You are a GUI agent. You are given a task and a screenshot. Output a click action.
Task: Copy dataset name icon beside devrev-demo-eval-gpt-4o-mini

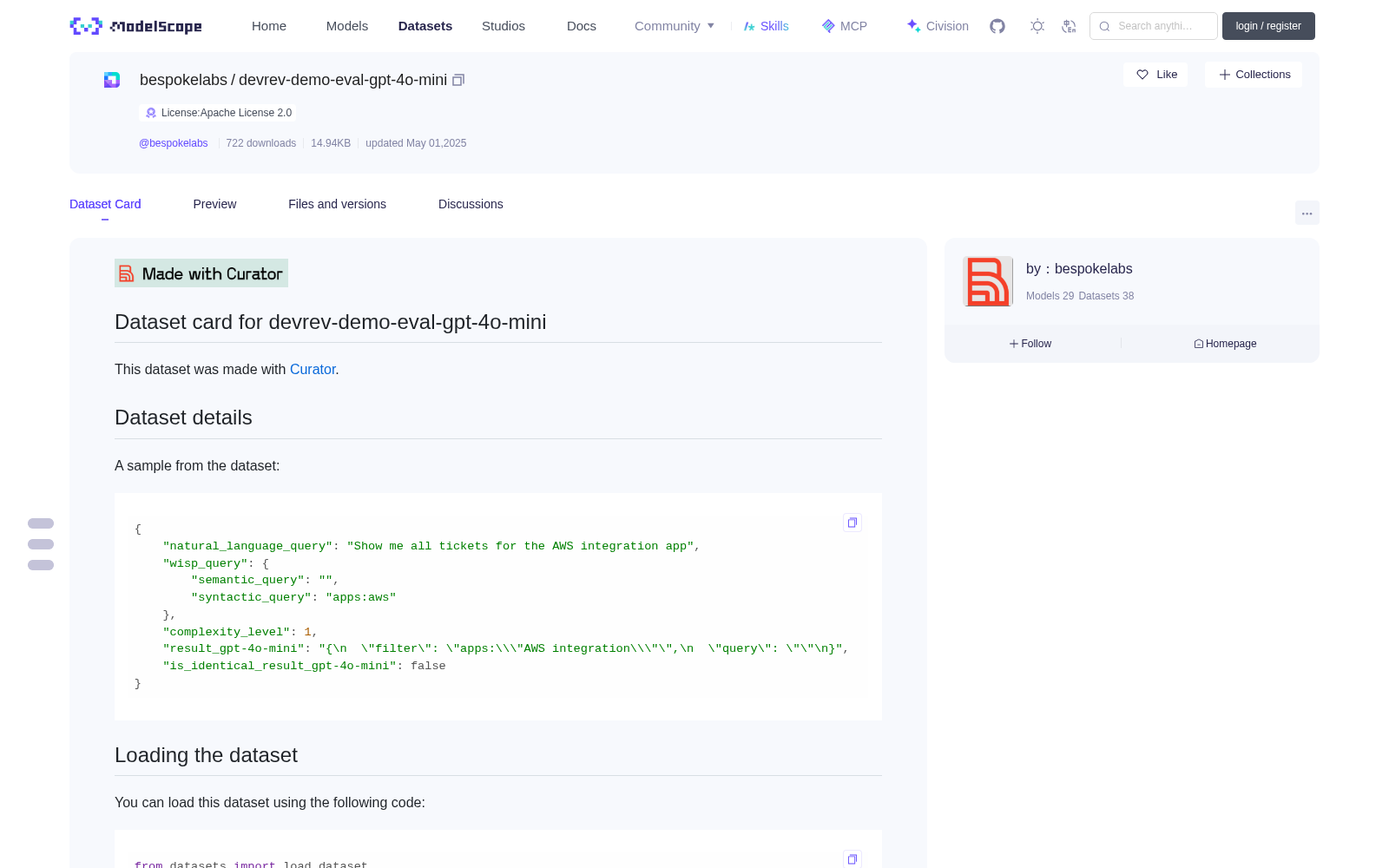click(x=458, y=80)
